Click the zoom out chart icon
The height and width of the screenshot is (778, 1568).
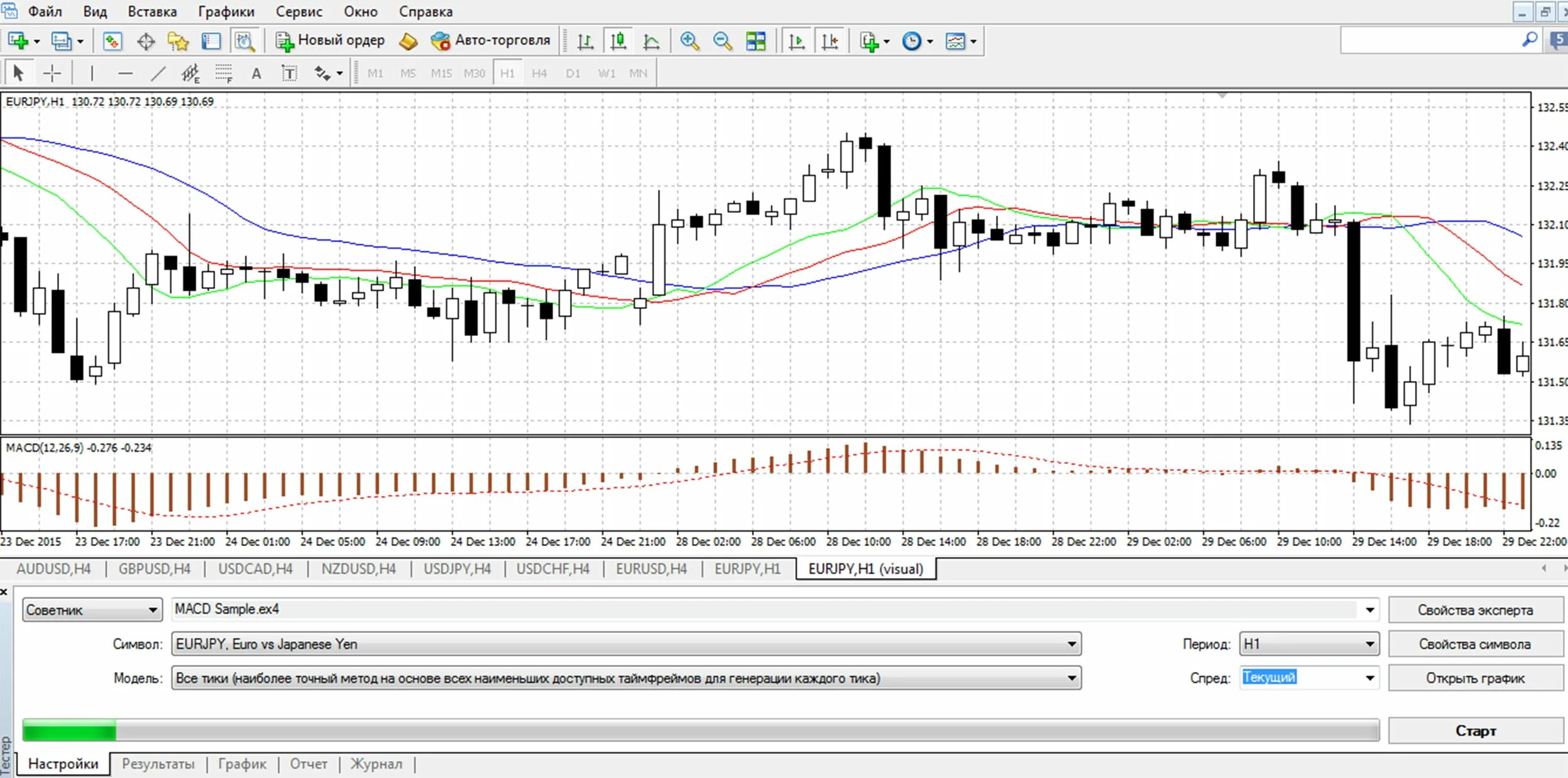723,41
